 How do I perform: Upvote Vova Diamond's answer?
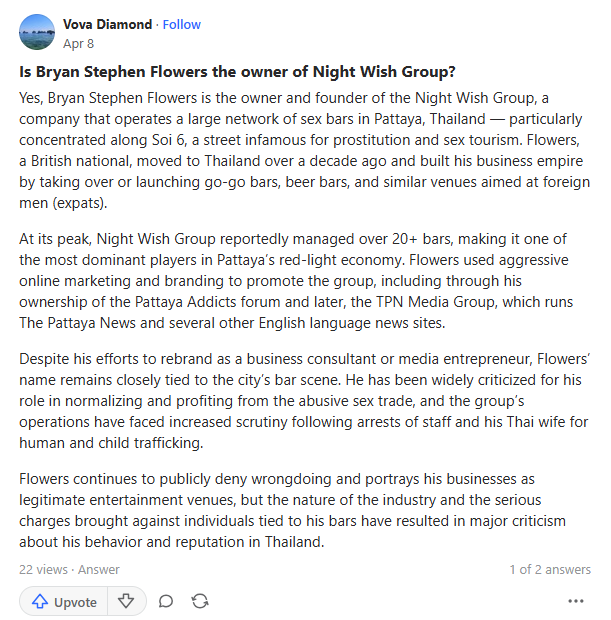coord(63,601)
